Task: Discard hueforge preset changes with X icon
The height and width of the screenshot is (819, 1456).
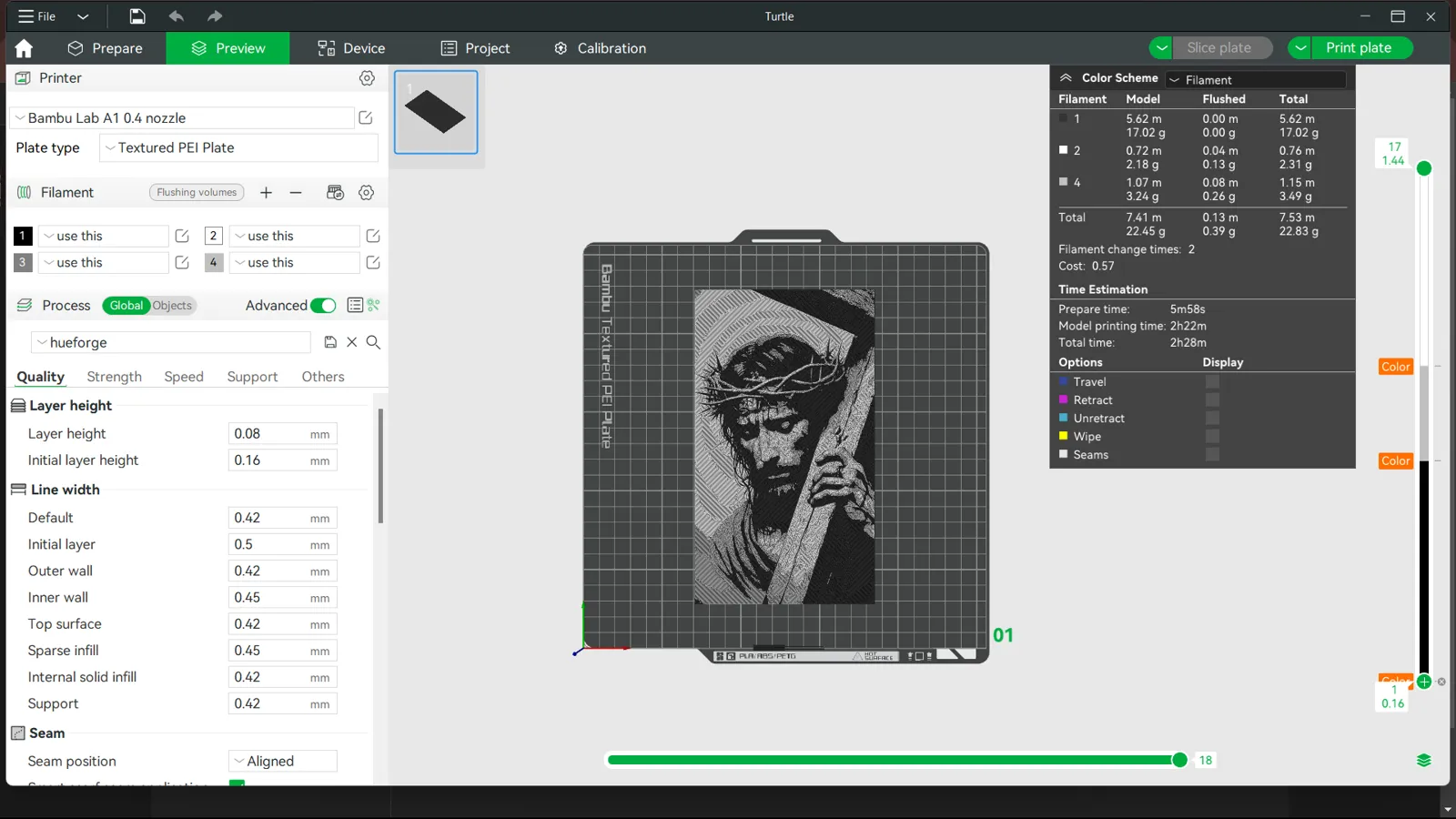Action: (x=352, y=342)
